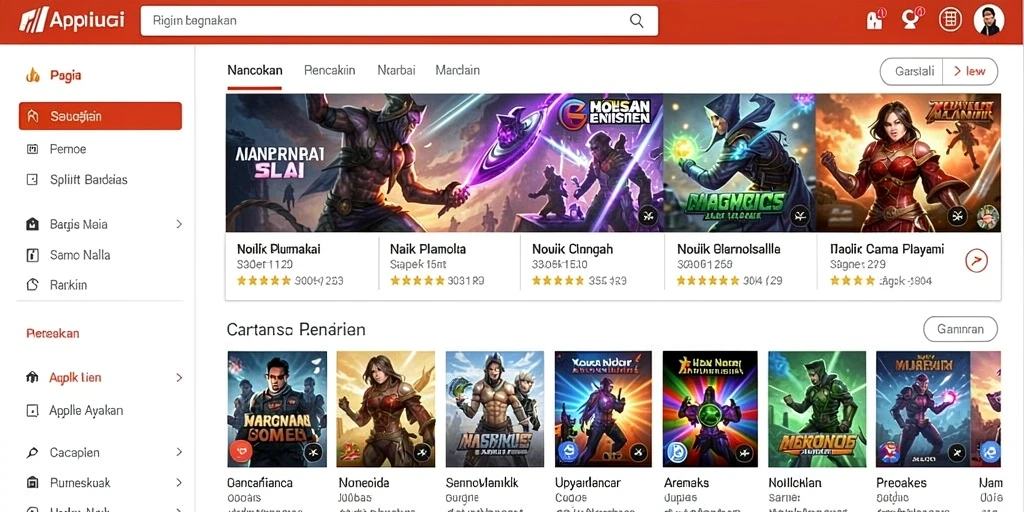Viewport: 1024px width, 512px height.
Task: Open the user profile avatar
Action: 988,20
